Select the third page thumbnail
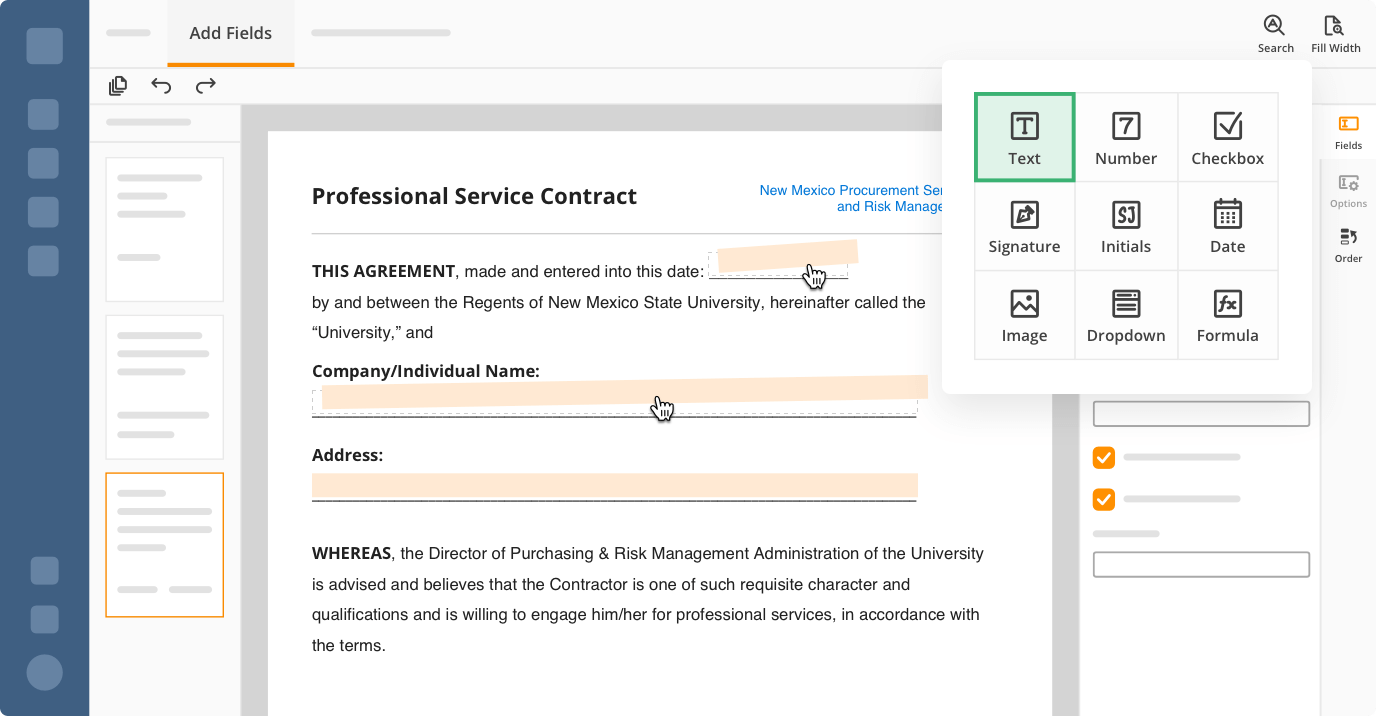Screen dimensions: 1376x716 coord(164,544)
